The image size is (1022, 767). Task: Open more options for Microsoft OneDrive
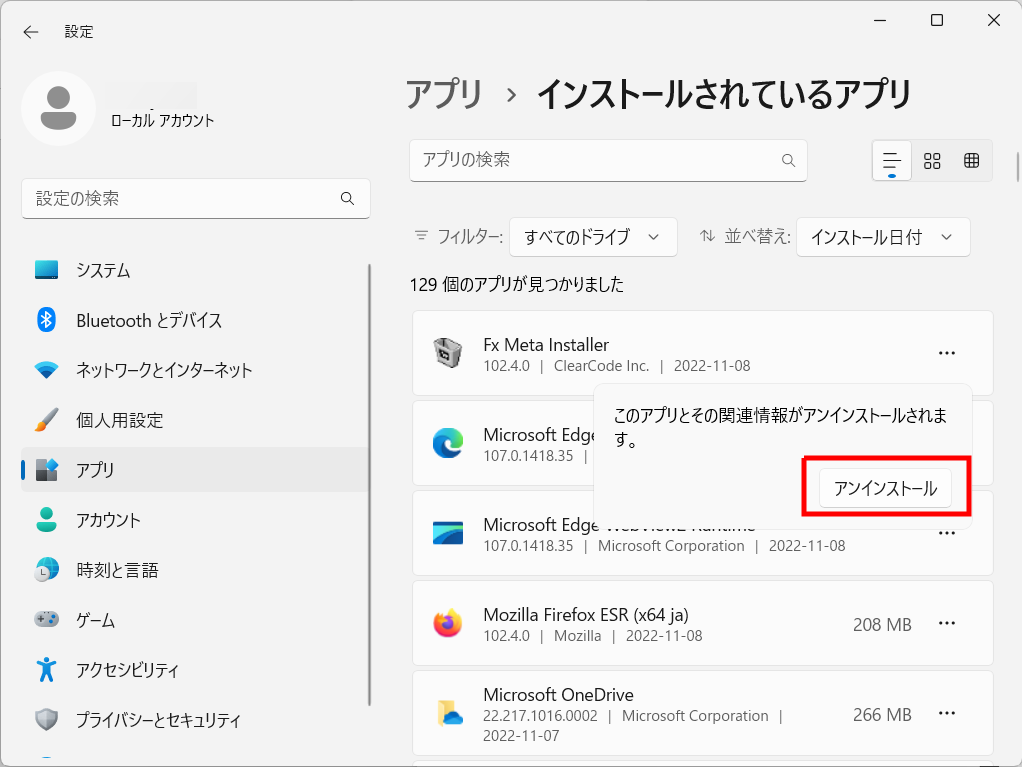click(946, 714)
